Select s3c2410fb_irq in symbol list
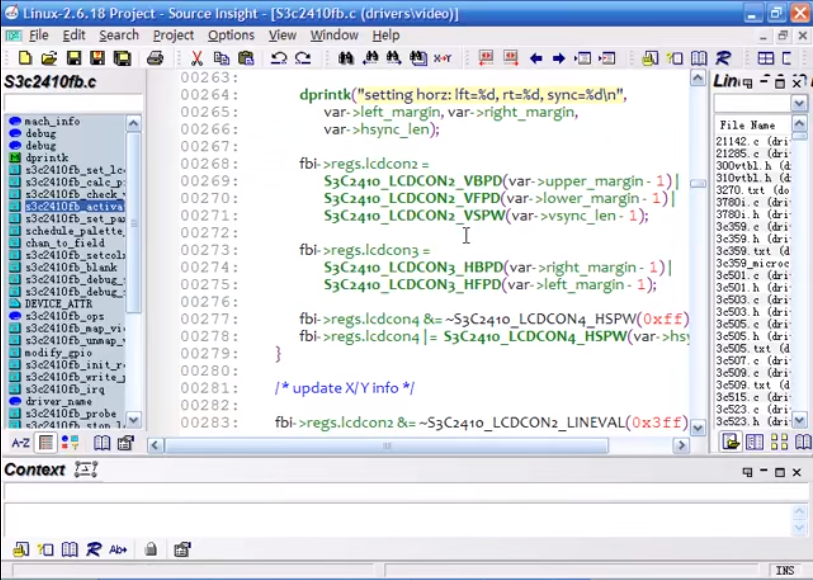The height and width of the screenshot is (580, 813). [x=64, y=389]
